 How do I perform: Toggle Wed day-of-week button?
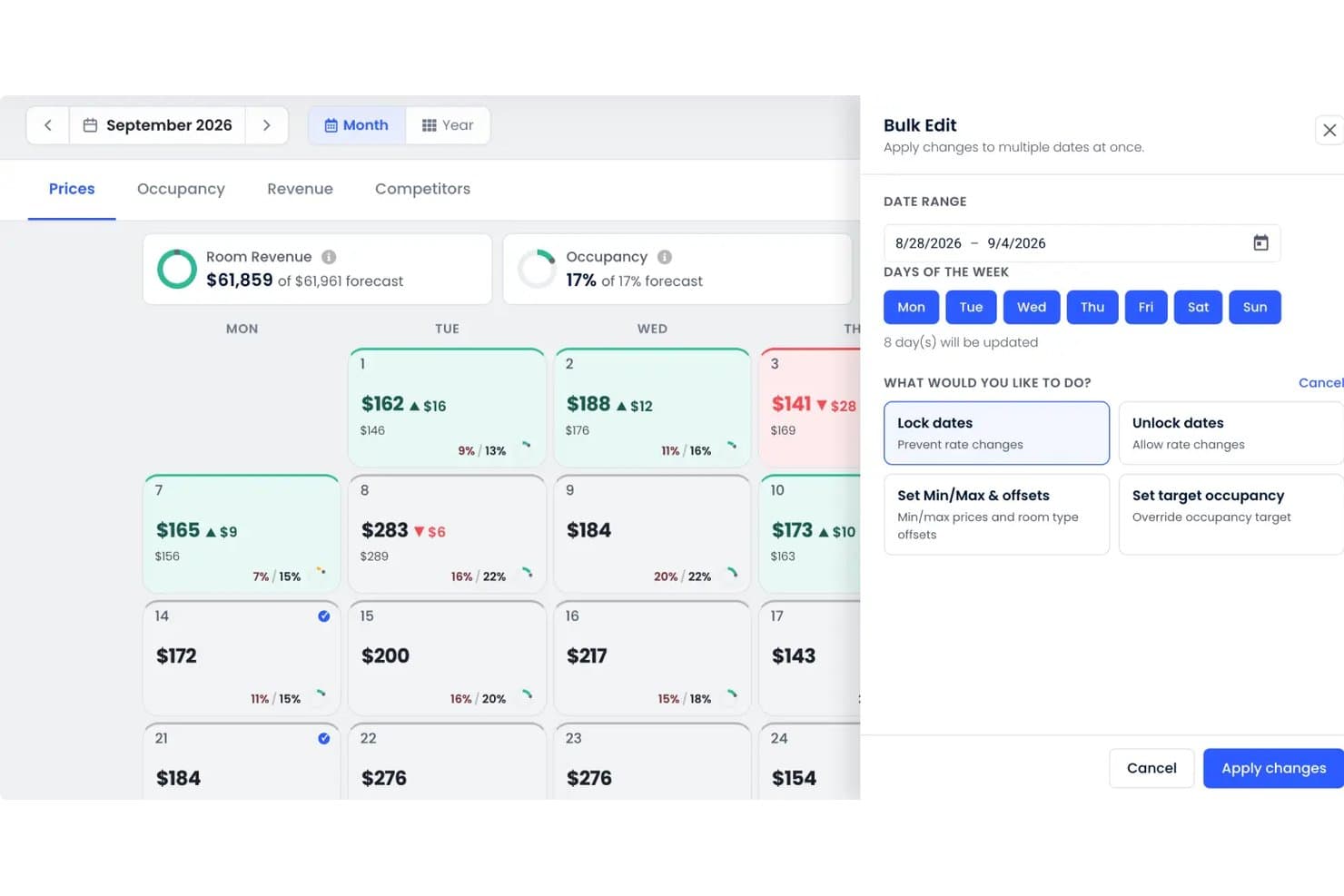(1032, 307)
